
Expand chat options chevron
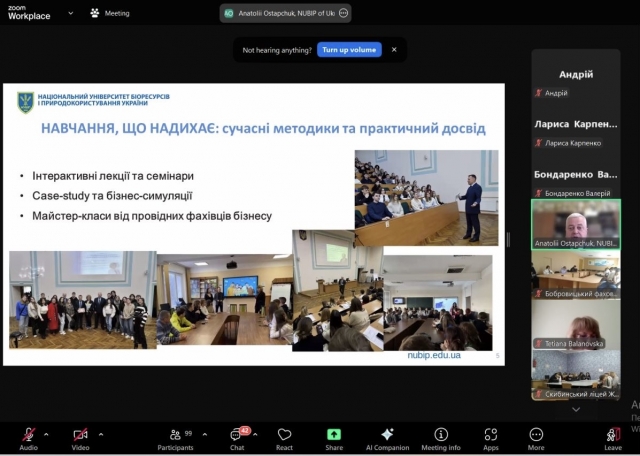coord(256,434)
